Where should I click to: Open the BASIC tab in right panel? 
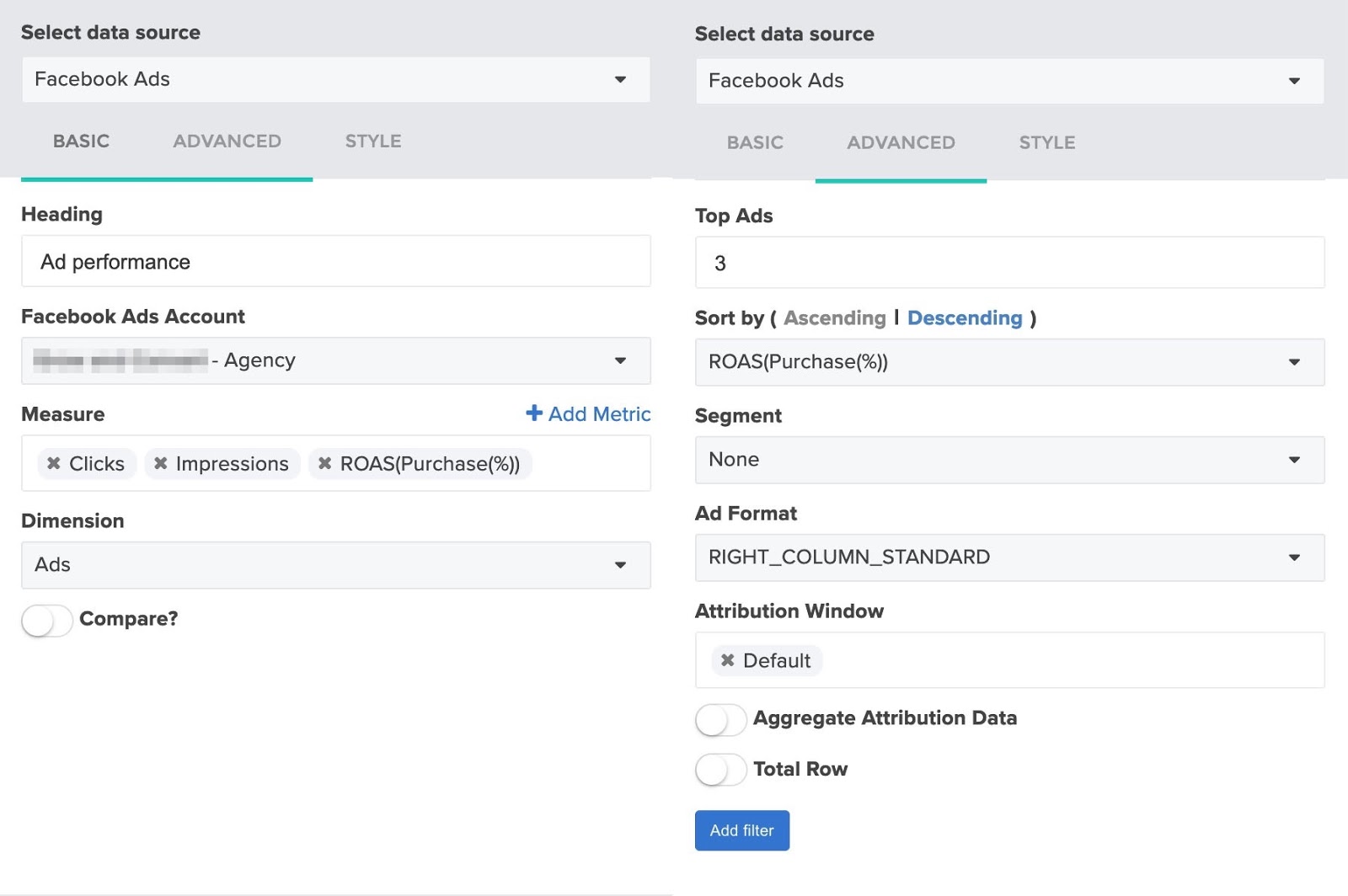pos(755,143)
